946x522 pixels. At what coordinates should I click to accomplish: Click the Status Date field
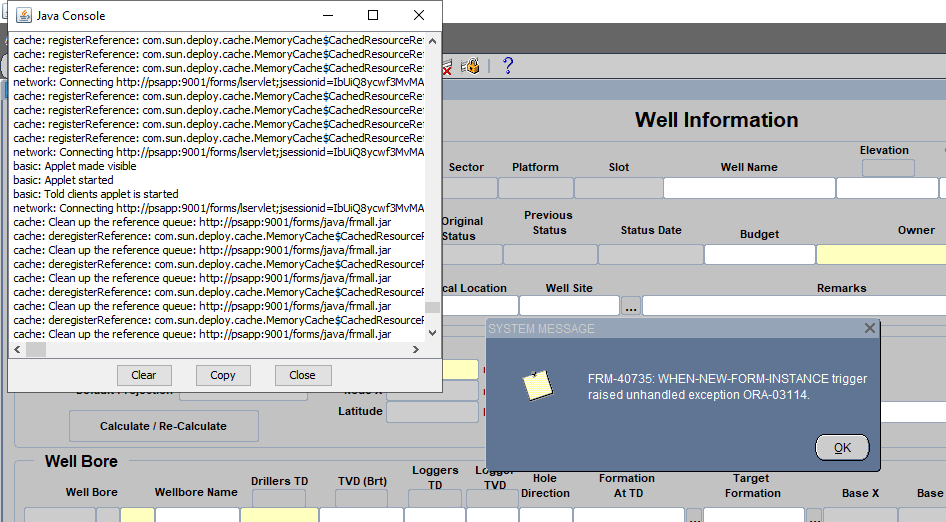pos(651,255)
